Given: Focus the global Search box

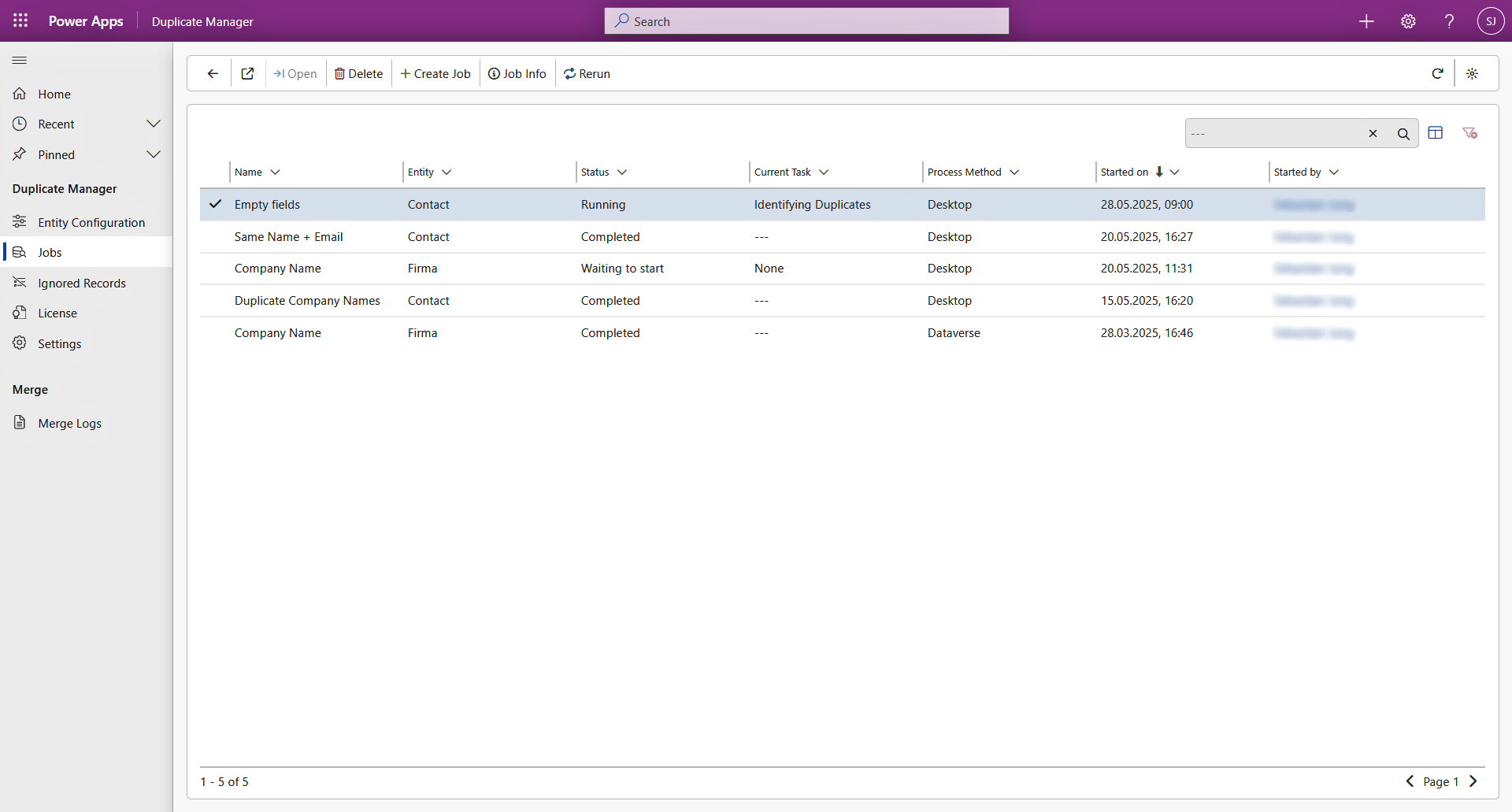Looking at the screenshot, I should pyautogui.click(x=806, y=21).
